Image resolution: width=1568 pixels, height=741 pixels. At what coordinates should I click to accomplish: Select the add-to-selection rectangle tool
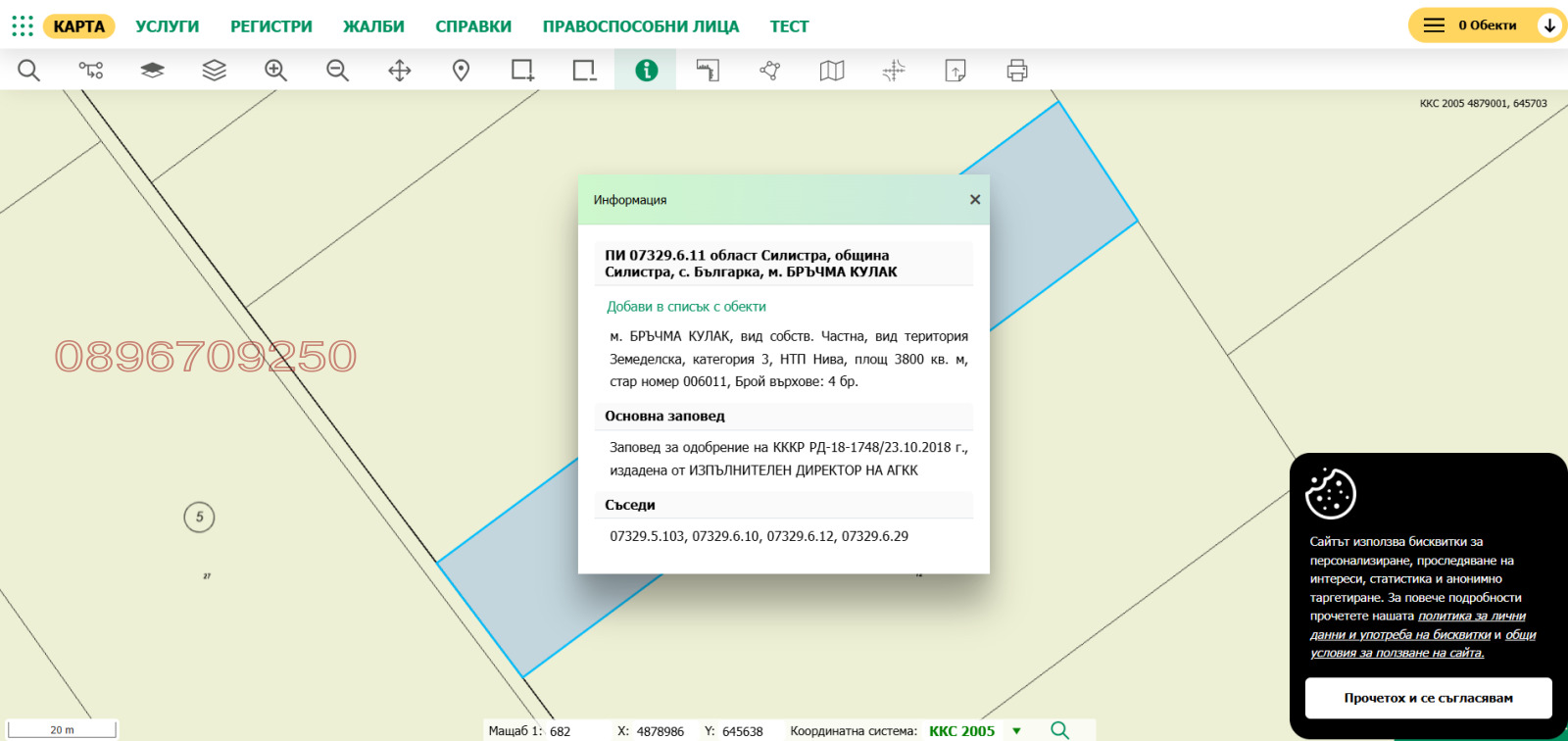click(x=522, y=71)
